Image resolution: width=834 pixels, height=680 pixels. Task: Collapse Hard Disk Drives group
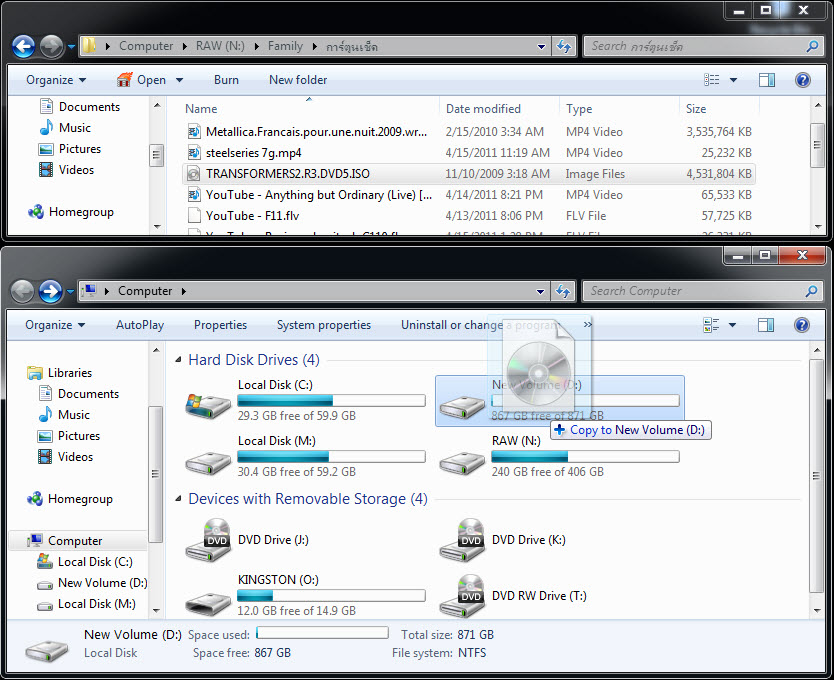point(178,360)
